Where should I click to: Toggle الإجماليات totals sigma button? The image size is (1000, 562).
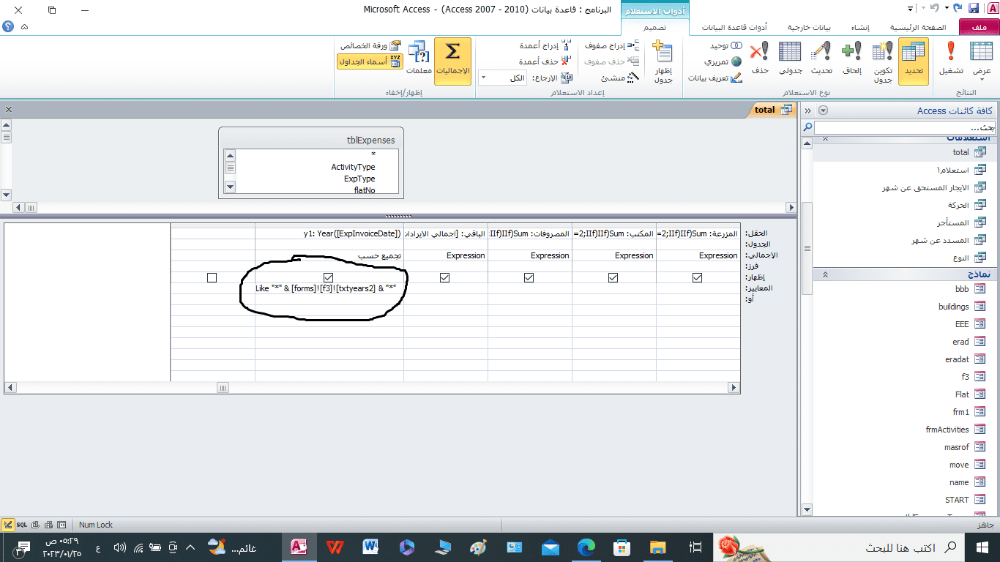pos(453,61)
